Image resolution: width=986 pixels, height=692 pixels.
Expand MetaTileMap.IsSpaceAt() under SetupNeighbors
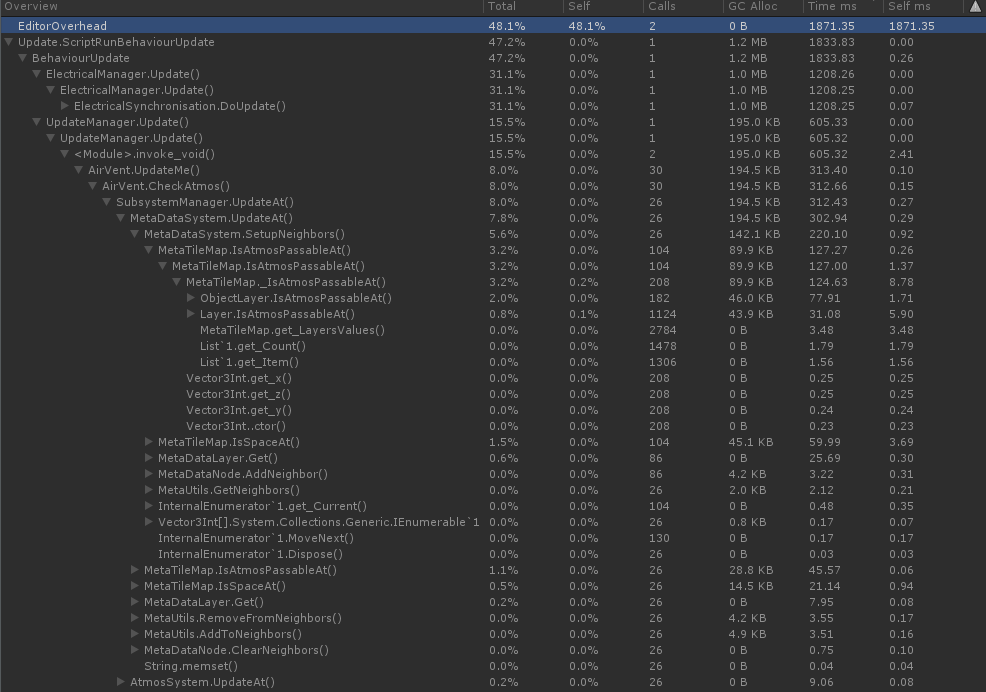148,442
